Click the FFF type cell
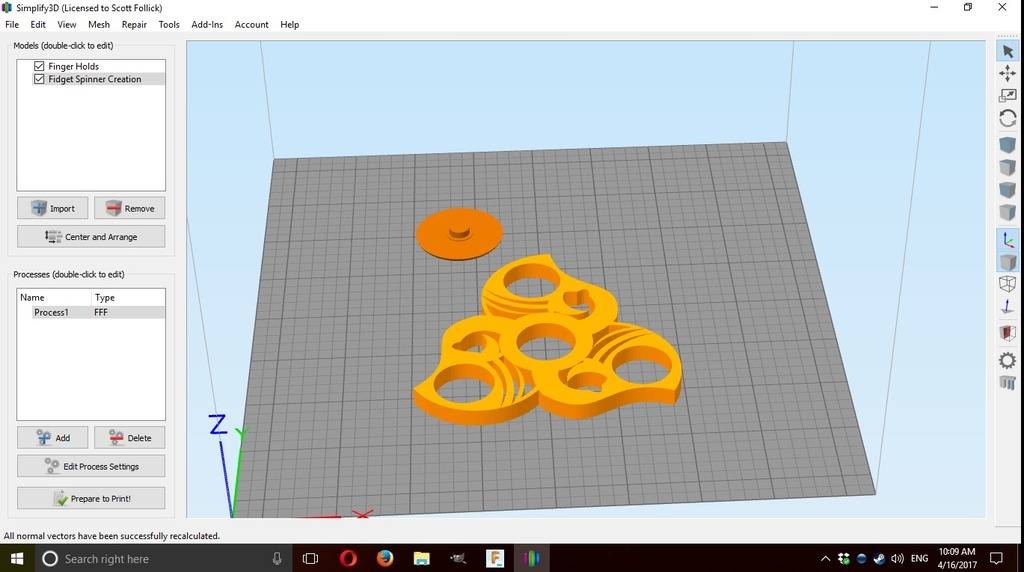The image size is (1024, 572). (101, 312)
